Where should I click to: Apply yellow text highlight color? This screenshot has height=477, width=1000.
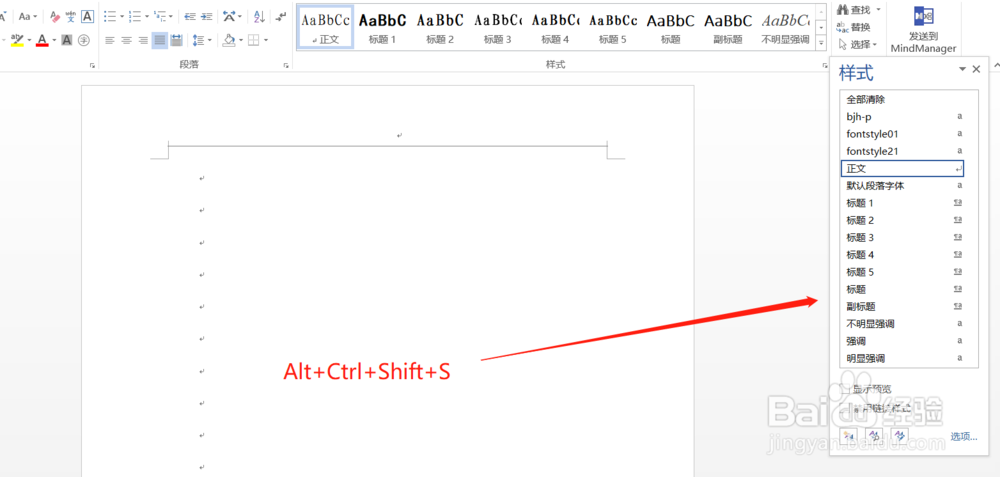tap(17, 40)
